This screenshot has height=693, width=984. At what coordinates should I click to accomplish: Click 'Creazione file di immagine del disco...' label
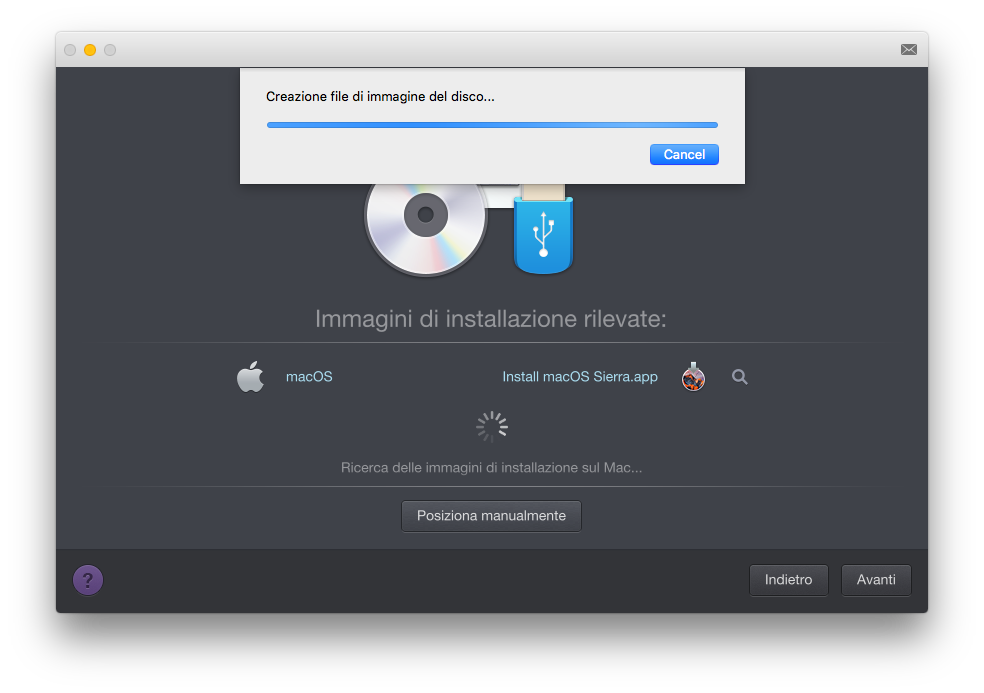pos(380,97)
